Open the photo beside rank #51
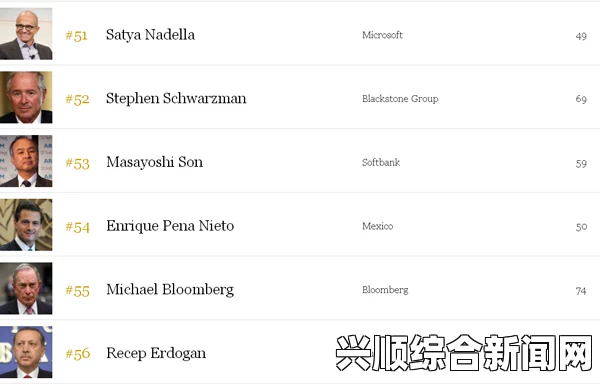600x384 pixels. [26, 34]
